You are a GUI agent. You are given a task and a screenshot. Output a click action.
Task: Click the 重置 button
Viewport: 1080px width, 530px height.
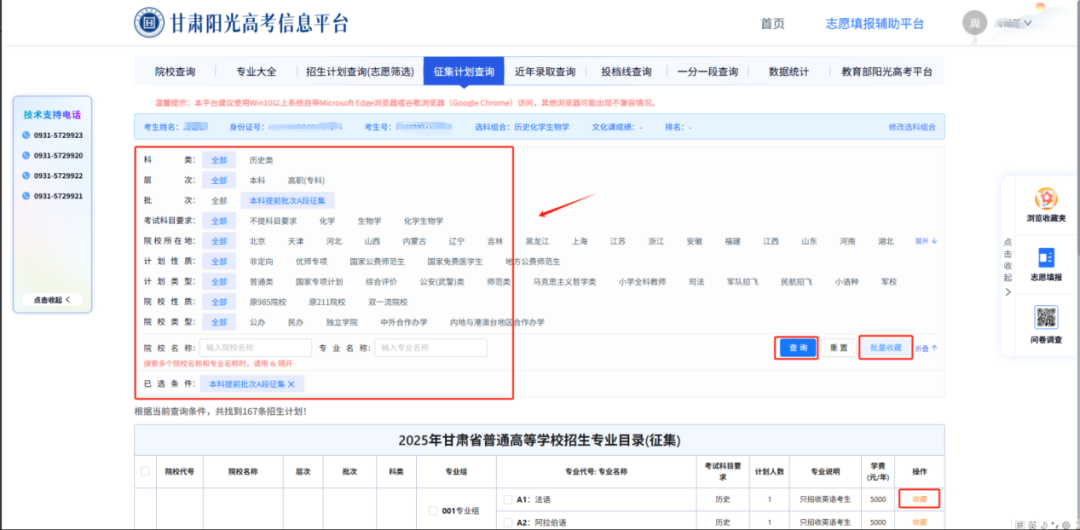pyautogui.click(x=838, y=348)
